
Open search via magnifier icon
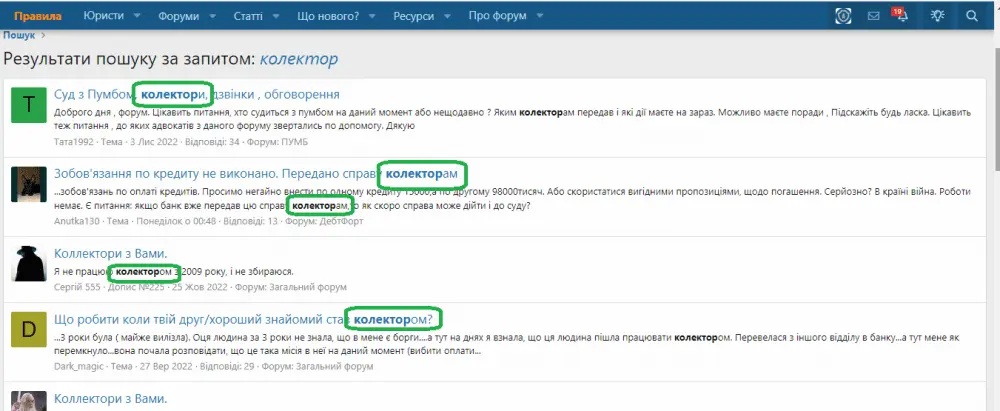(x=972, y=16)
